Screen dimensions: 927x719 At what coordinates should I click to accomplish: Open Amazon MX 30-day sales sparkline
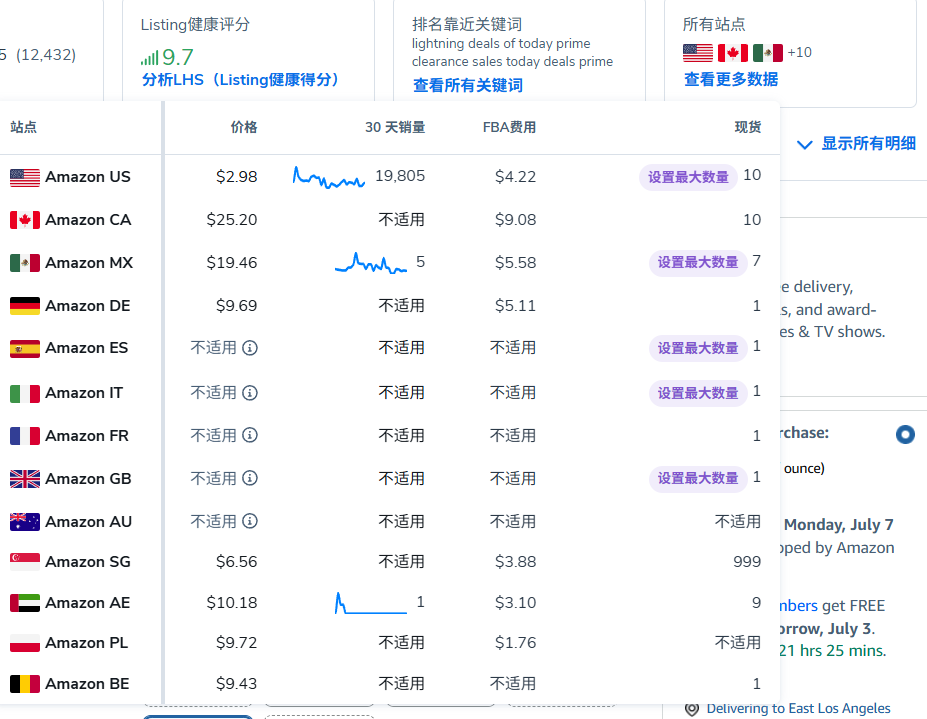click(x=371, y=263)
